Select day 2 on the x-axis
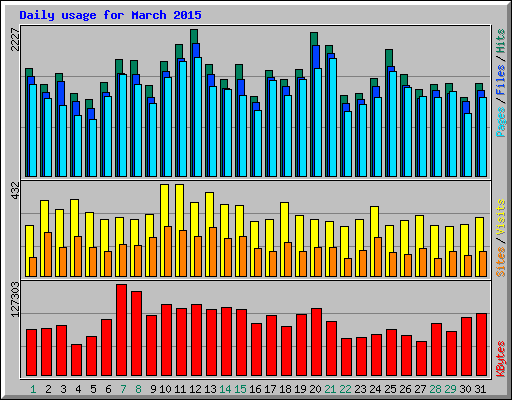The height and width of the screenshot is (400, 512). (x=48, y=389)
